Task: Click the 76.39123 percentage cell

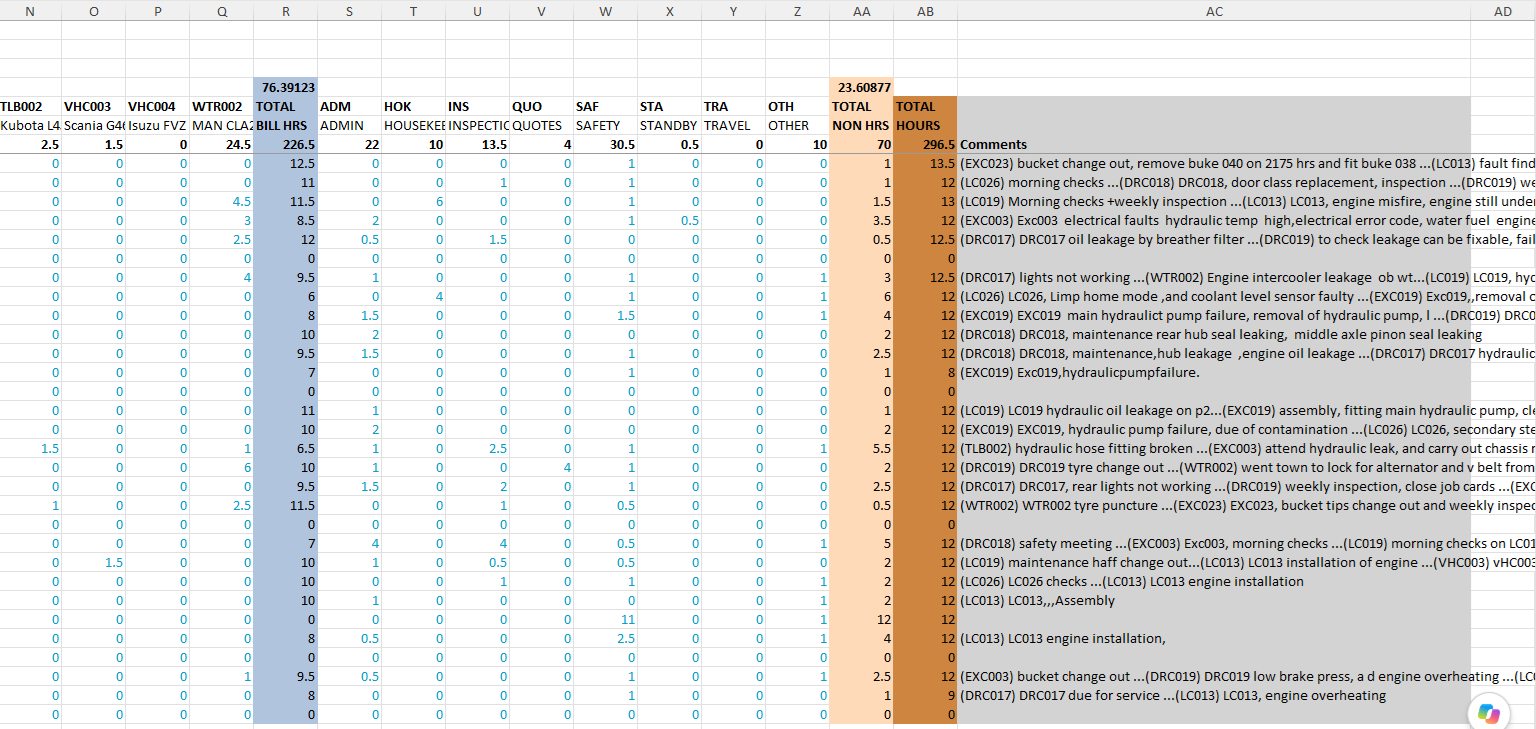Action: point(286,87)
